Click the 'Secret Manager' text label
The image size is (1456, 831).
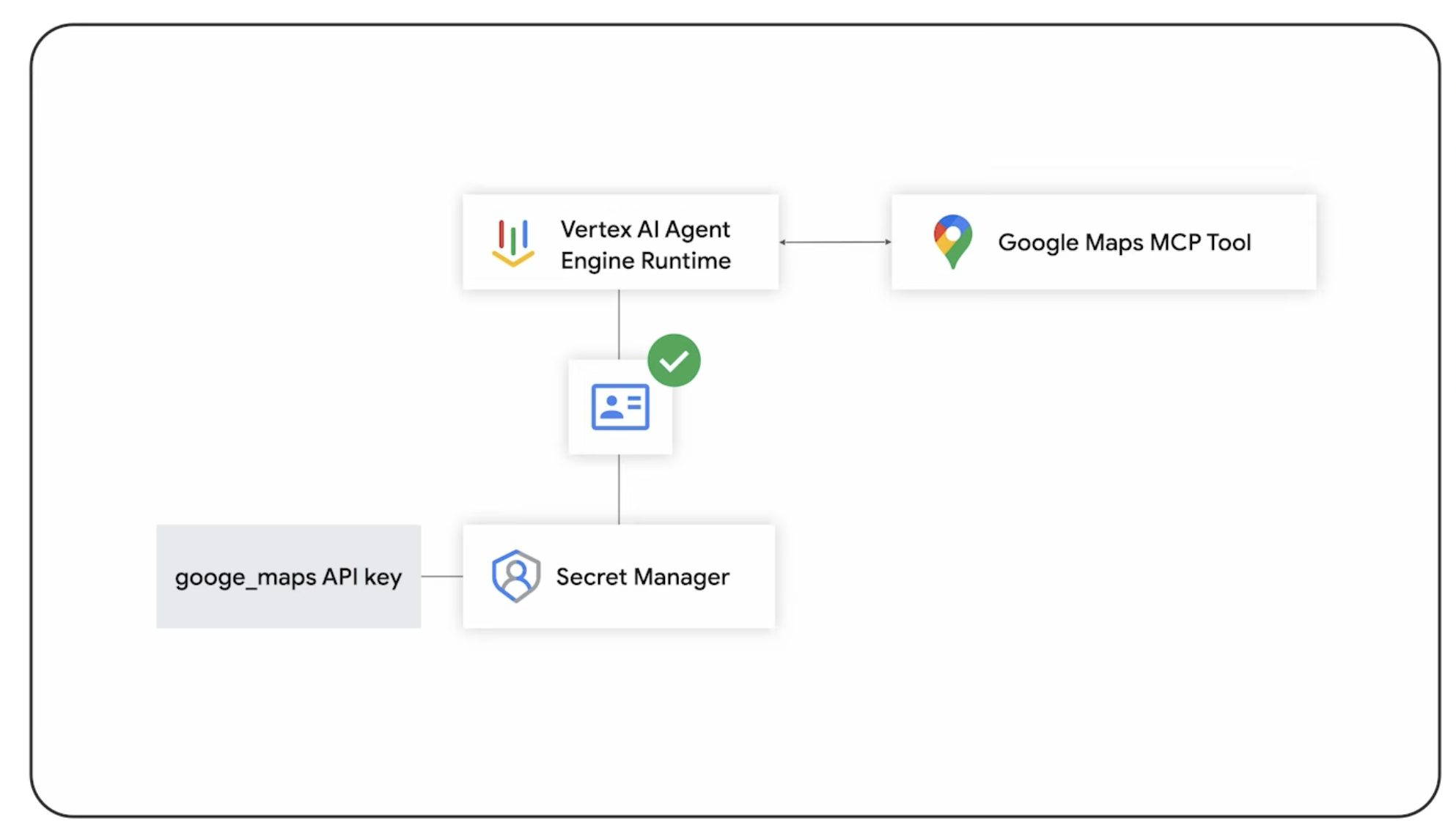(642, 577)
